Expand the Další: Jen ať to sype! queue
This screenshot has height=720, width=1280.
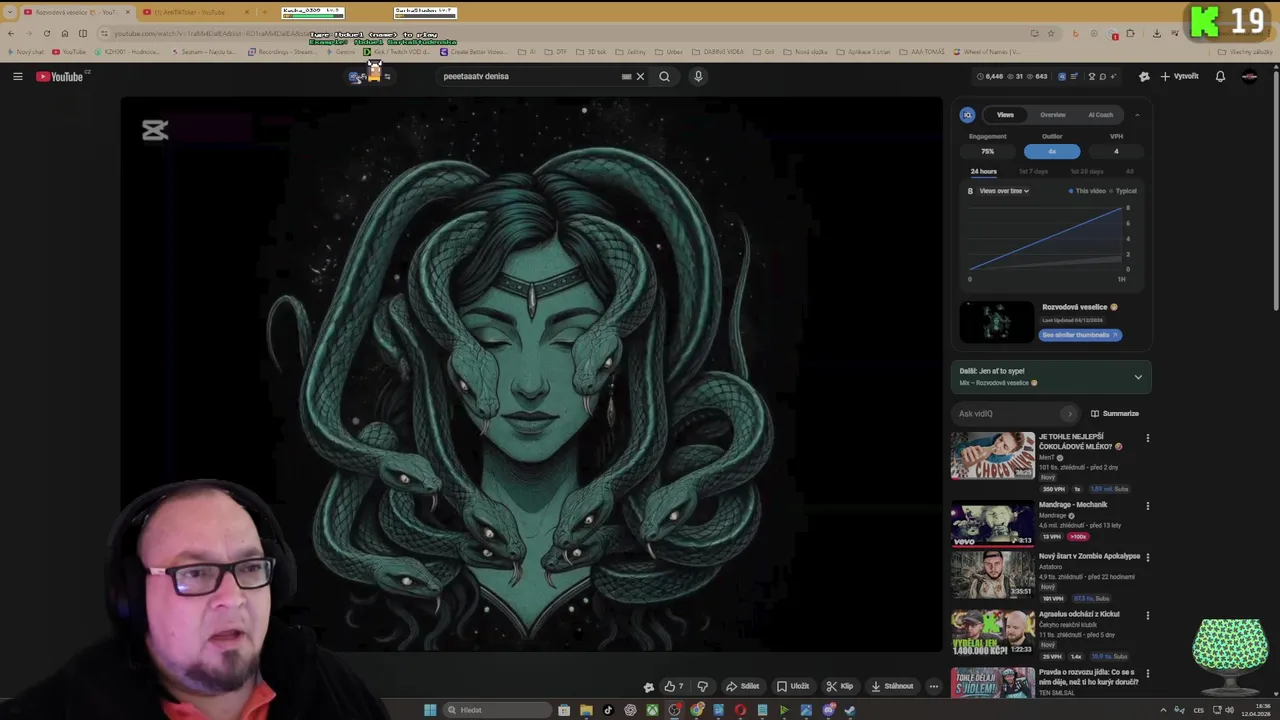click(1138, 377)
